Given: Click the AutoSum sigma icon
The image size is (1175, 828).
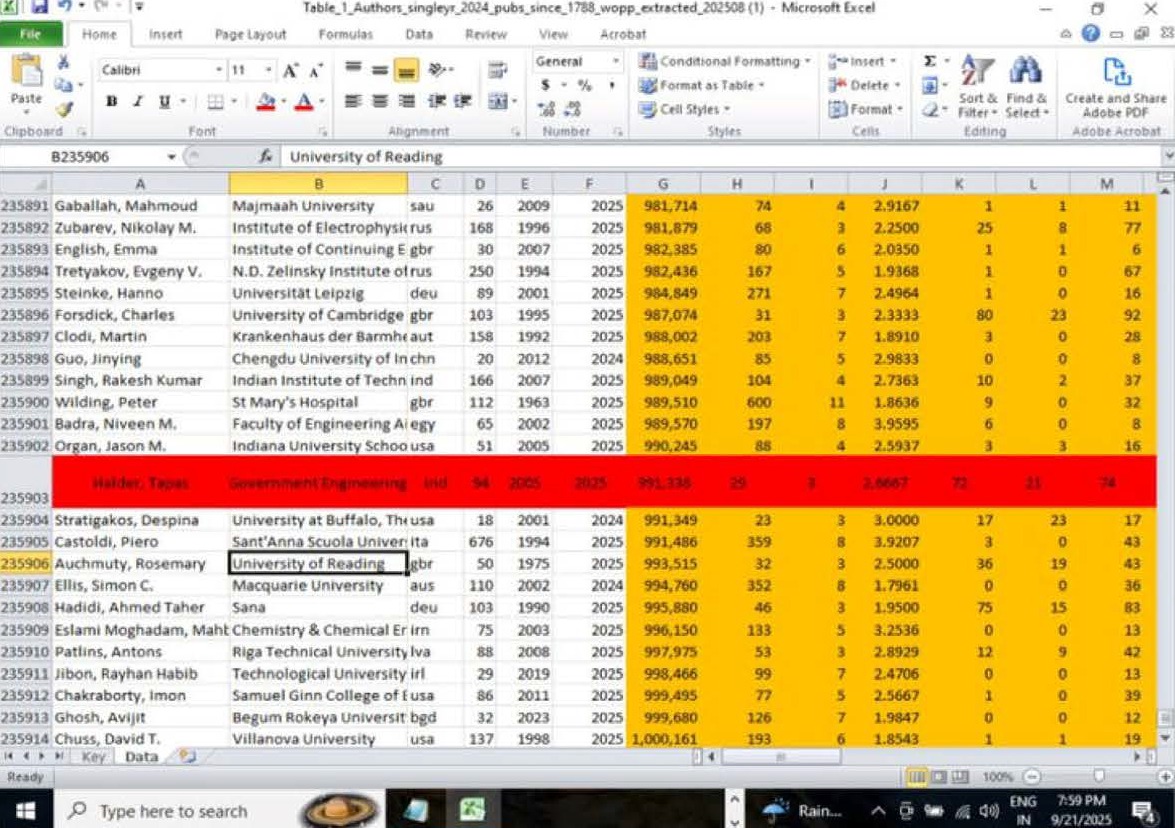Looking at the screenshot, I should 930,62.
